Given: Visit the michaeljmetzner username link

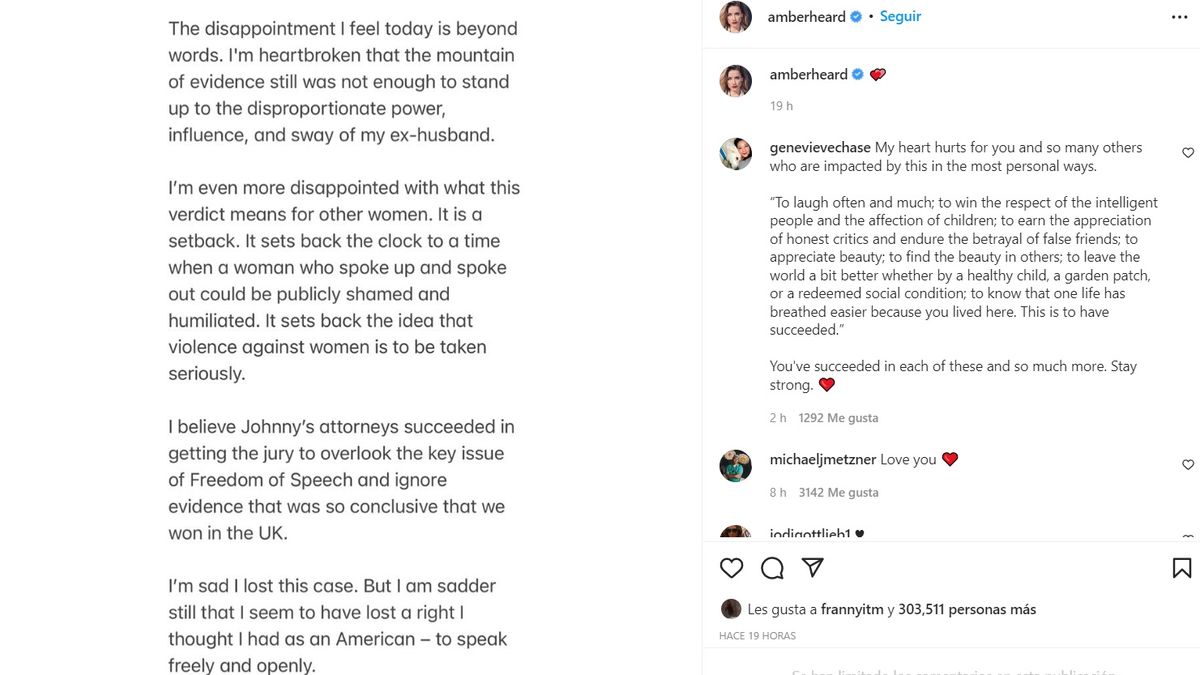Looking at the screenshot, I should click(824, 460).
